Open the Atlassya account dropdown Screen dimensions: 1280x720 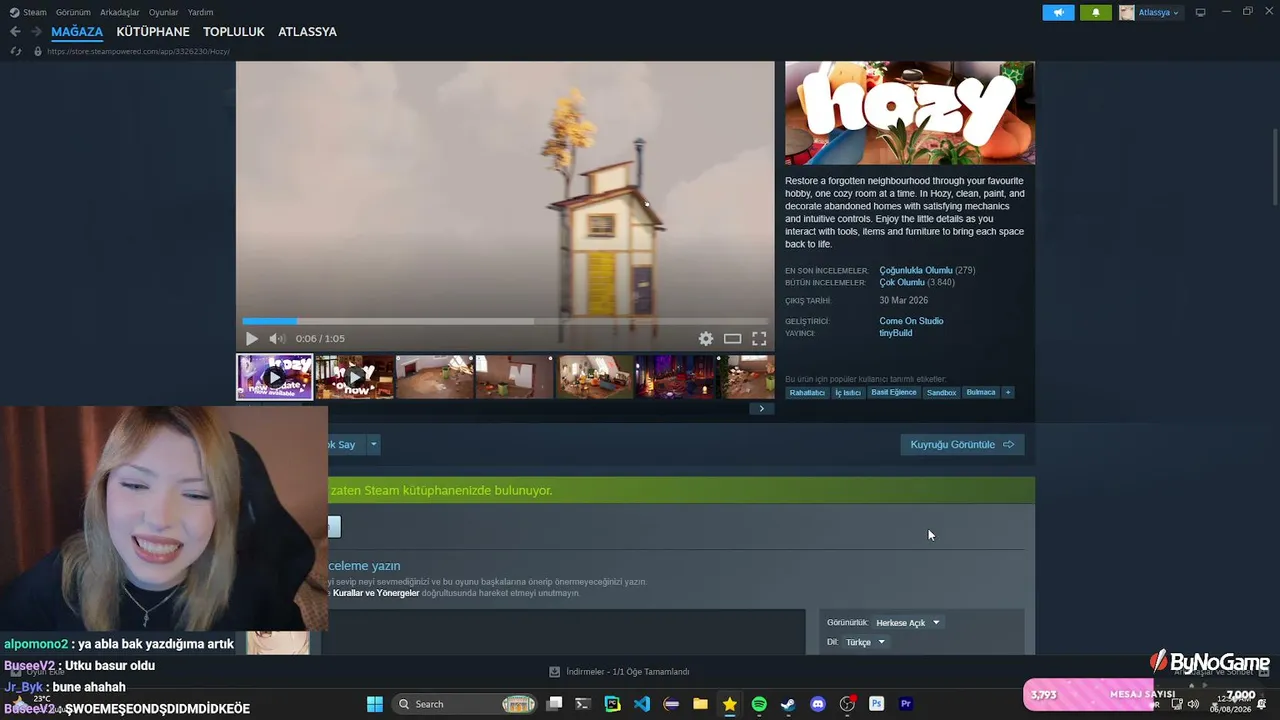point(1160,12)
